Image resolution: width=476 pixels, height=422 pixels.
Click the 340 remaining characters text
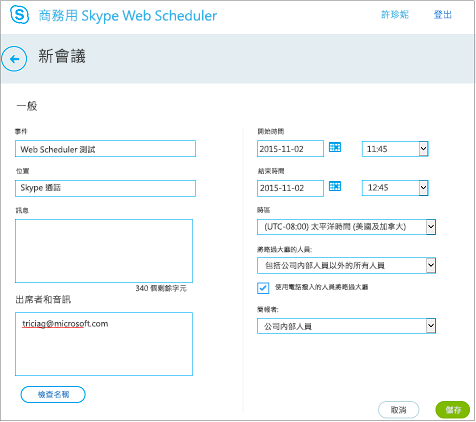point(161,288)
